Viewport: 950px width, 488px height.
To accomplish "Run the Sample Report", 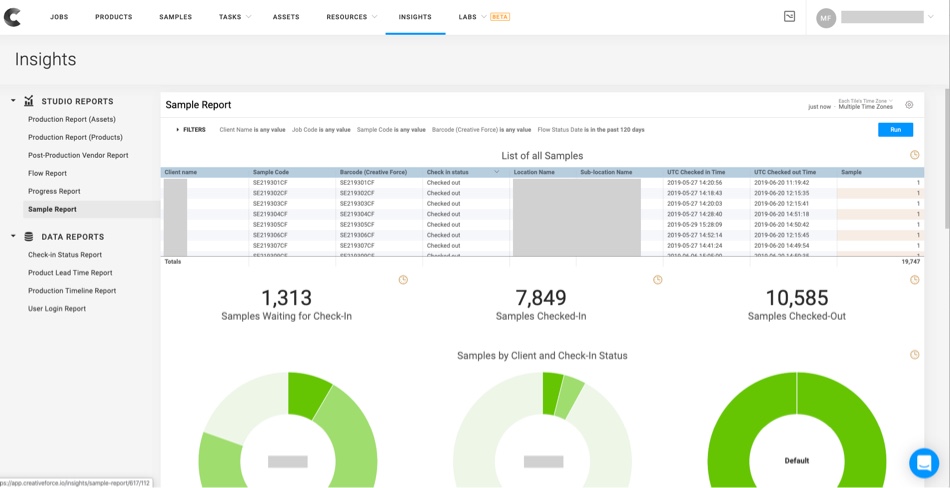I will click(895, 130).
